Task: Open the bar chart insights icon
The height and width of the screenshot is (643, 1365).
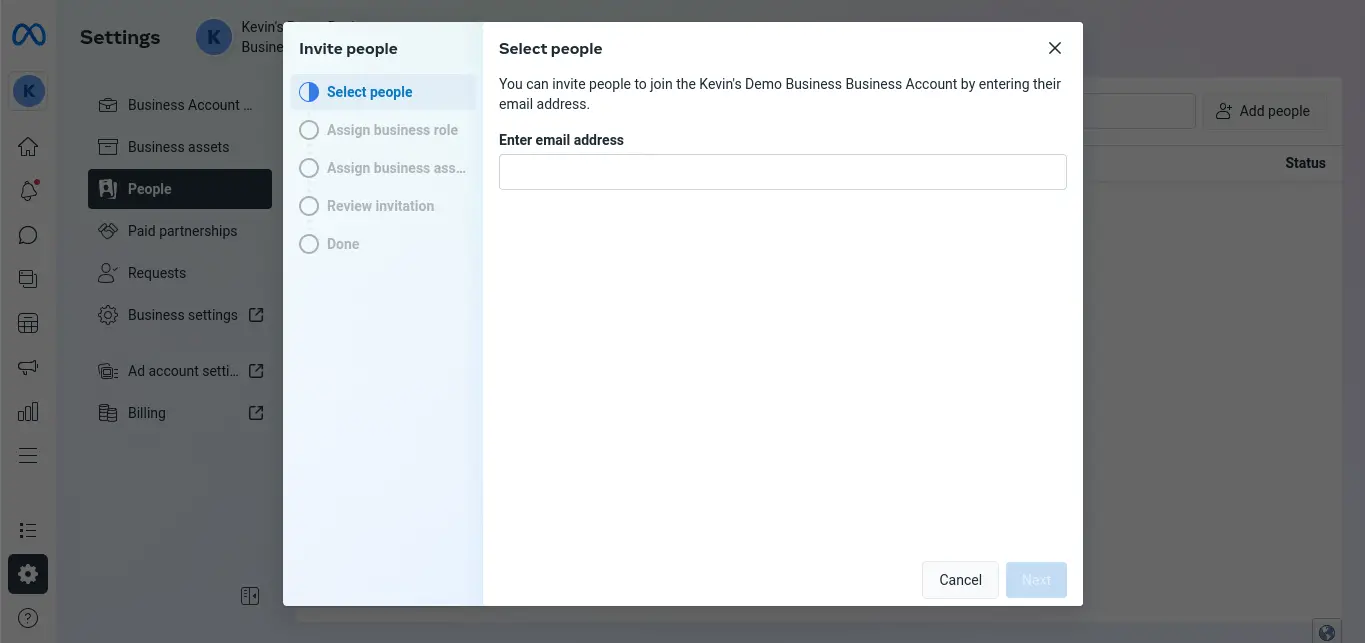Action: point(28,411)
